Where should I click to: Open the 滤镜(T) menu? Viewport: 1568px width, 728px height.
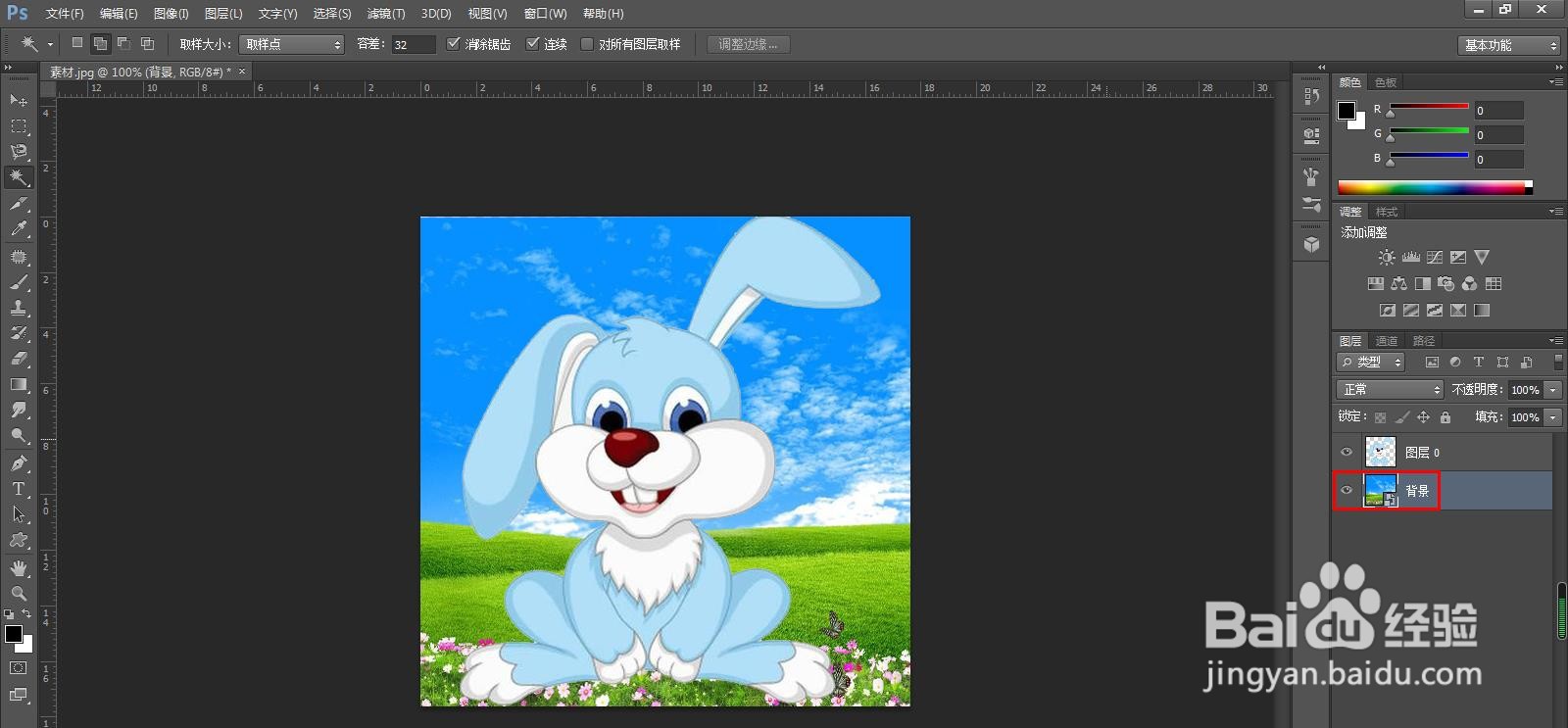[386, 14]
